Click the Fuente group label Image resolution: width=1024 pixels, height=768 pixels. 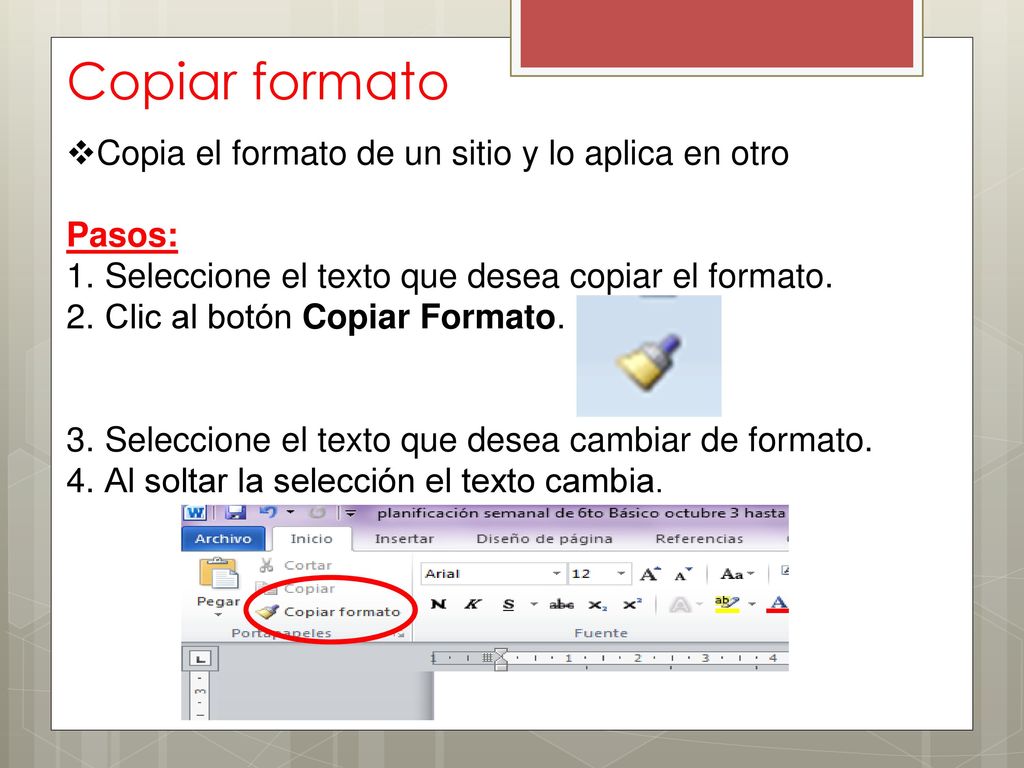click(601, 633)
